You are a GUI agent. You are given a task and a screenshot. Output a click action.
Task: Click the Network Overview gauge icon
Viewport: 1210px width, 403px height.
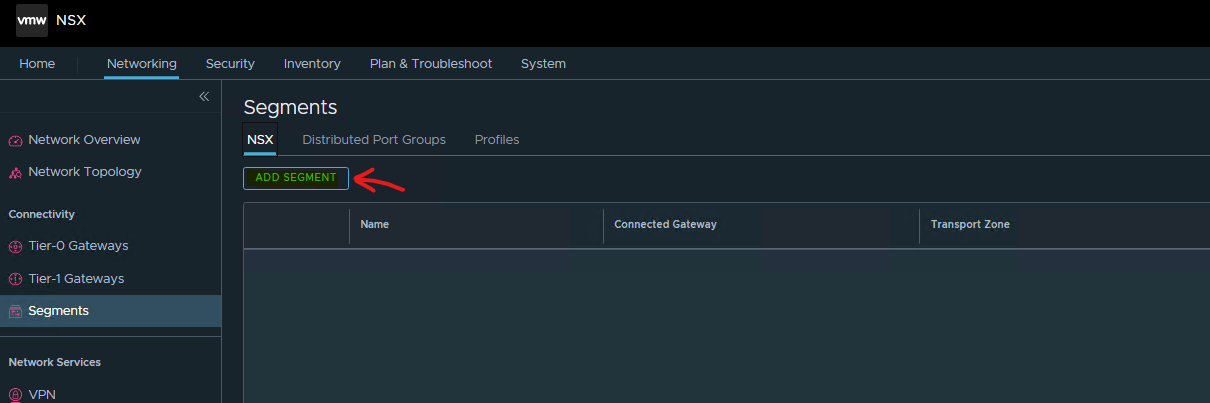[15, 141]
